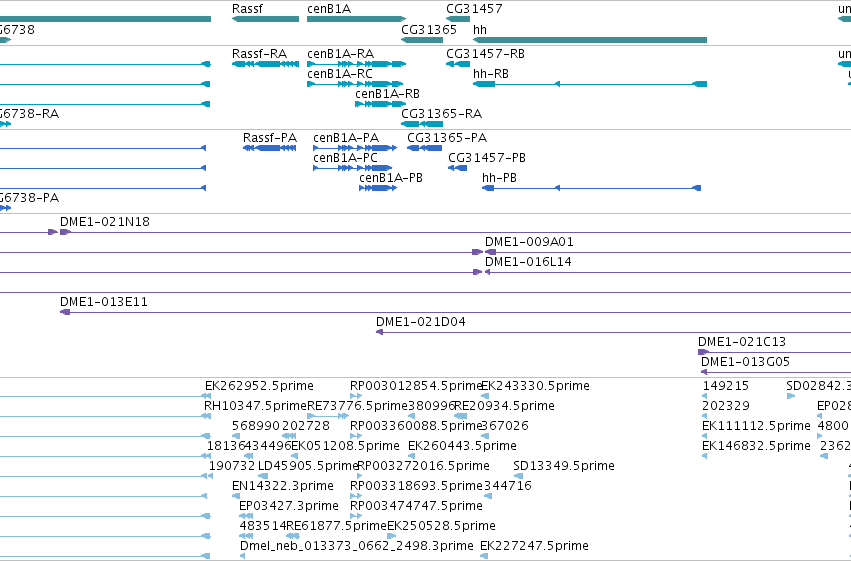Open the Rassf-RA transcript
The image size is (851, 561).
265,64
